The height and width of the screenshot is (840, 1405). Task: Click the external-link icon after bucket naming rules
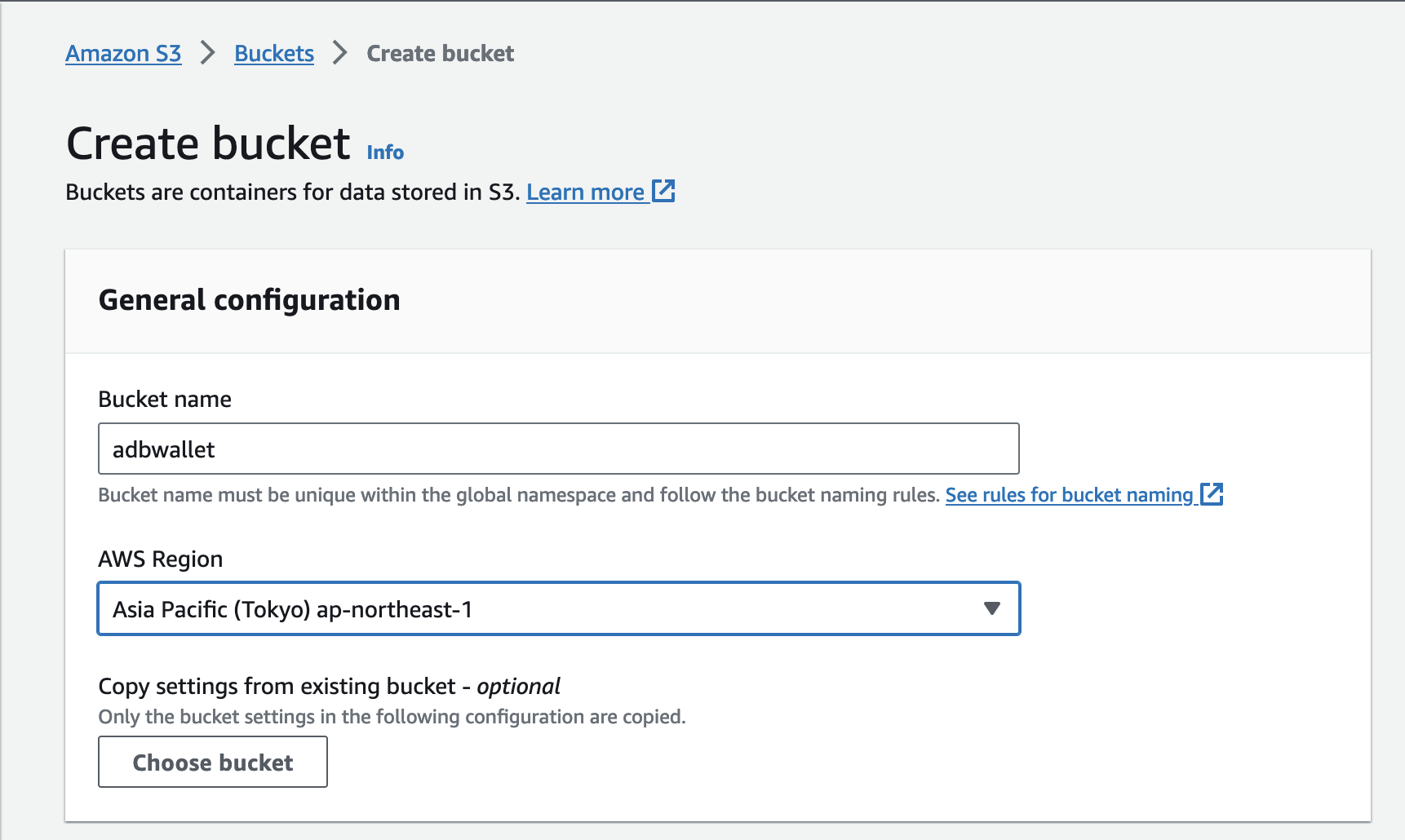click(x=1212, y=494)
